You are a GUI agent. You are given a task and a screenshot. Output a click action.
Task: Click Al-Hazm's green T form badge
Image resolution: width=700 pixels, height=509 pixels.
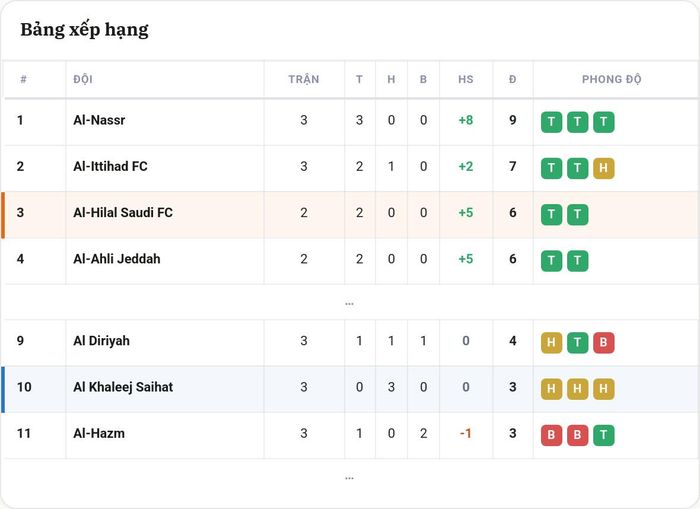[x=604, y=435]
